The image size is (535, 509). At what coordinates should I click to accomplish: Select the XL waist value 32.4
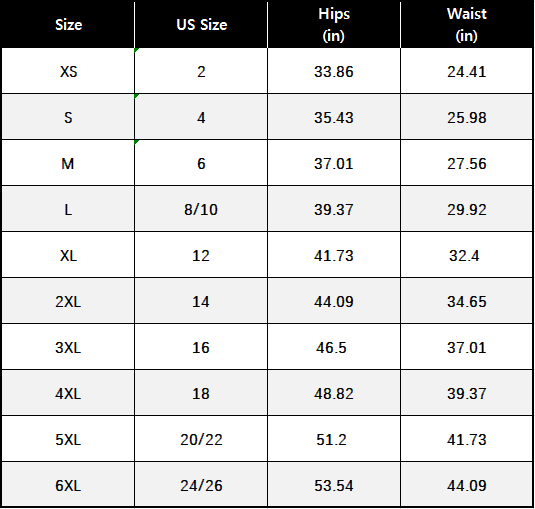pyautogui.click(x=464, y=255)
